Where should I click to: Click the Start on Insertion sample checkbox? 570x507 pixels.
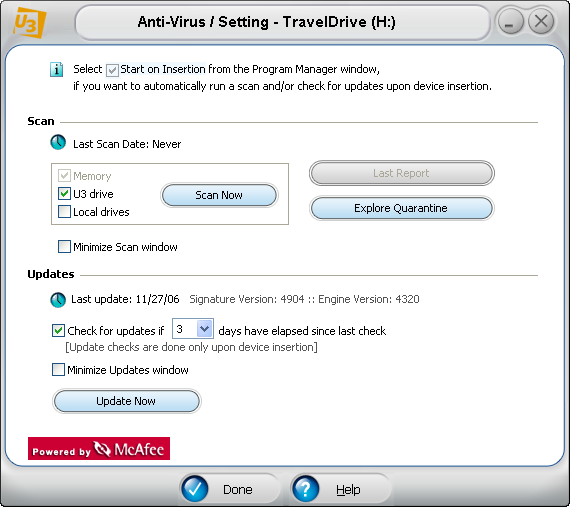pos(112,70)
